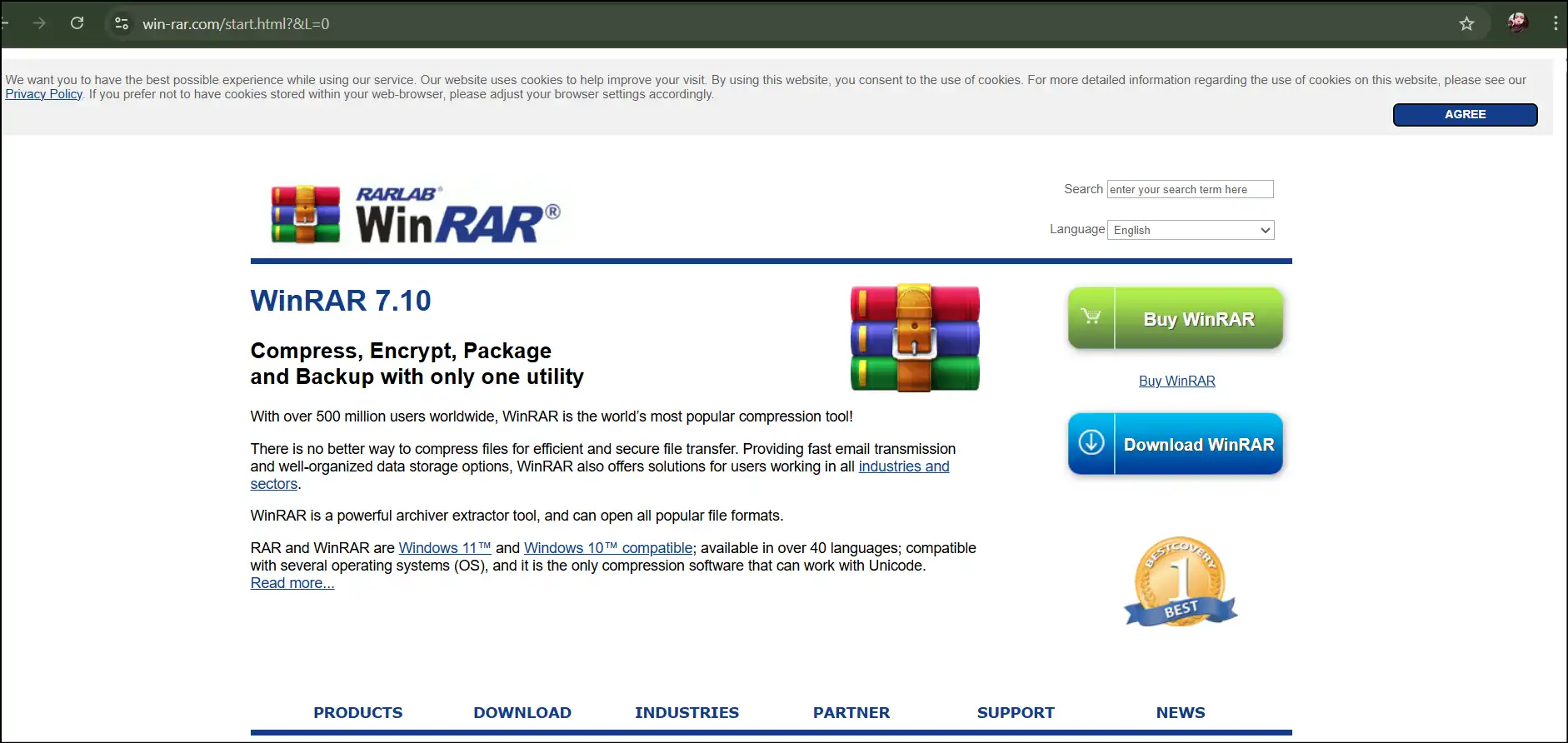Open the Chrome three-dot menu
1568x743 pixels.
pos(1556,23)
